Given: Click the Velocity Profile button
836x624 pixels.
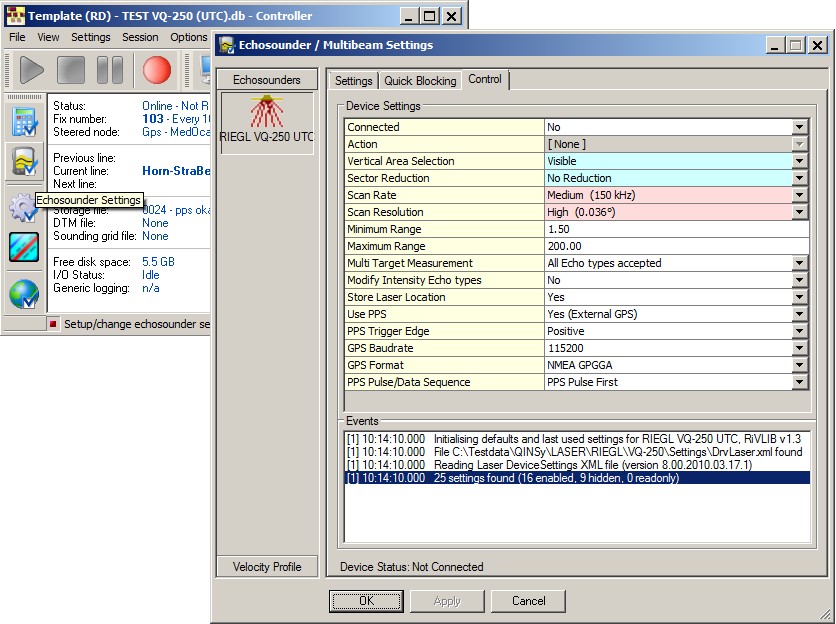Looking at the screenshot, I should click(267, 567).
